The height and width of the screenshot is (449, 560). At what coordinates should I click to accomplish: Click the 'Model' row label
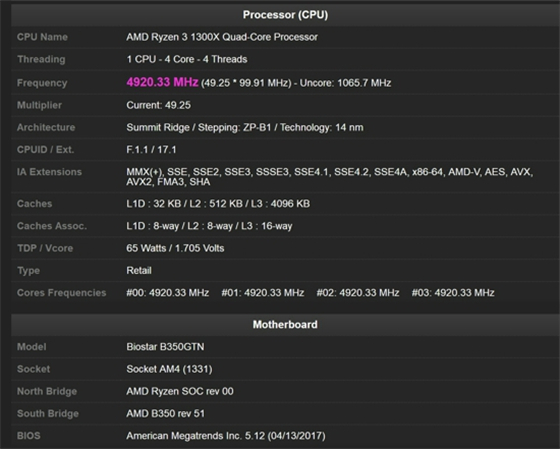(31, 346)
